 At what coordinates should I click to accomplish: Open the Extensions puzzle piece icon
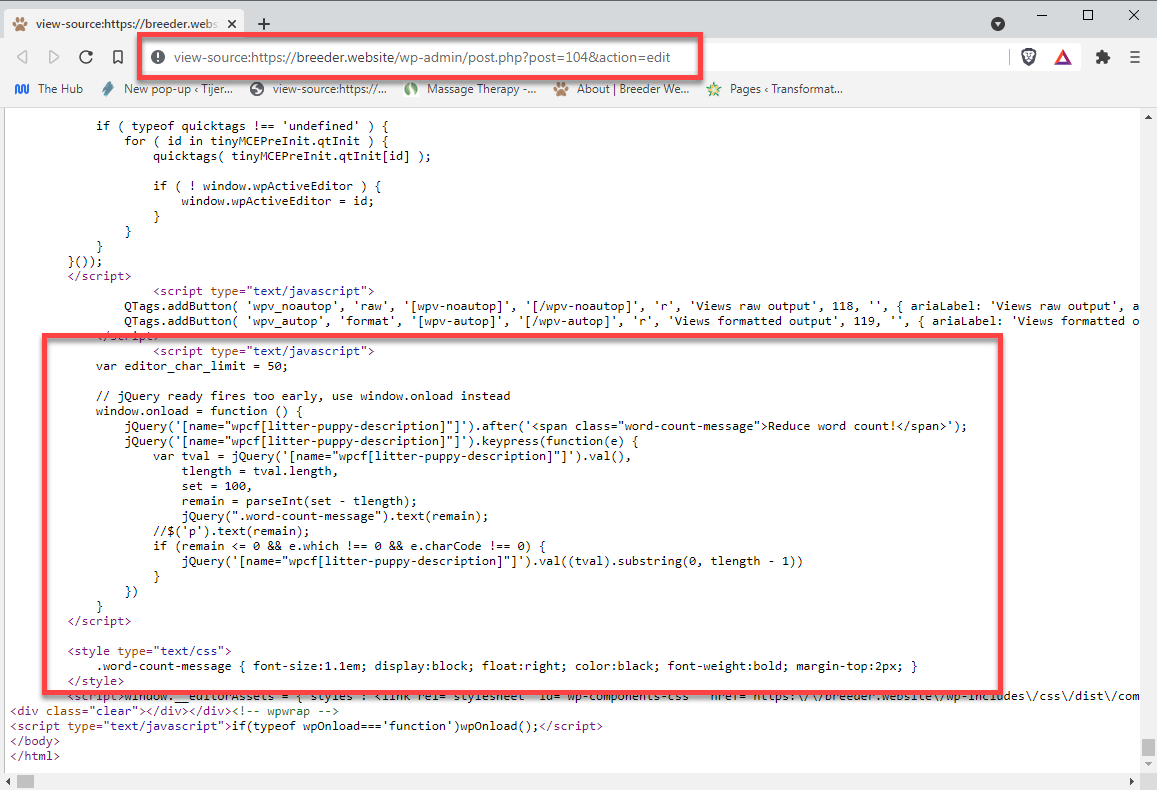pyautogui.click(x=1102, y=57)
